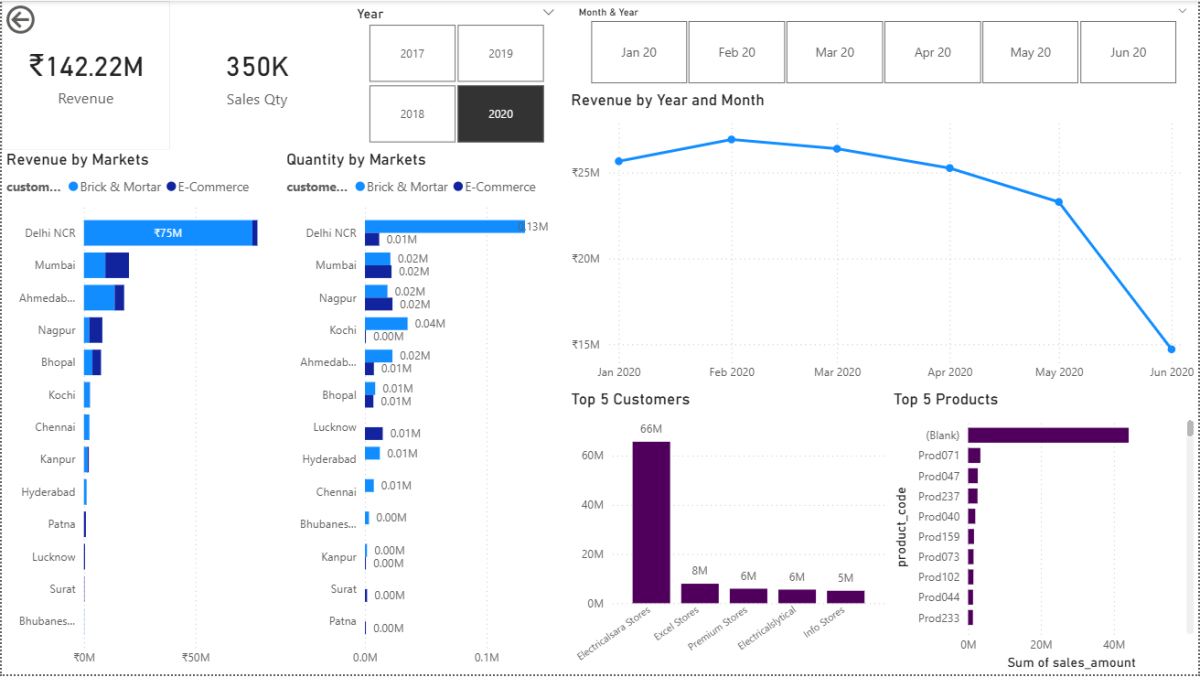
Task: Select year 2017 in Year slicer
Action: coord(412,53)
